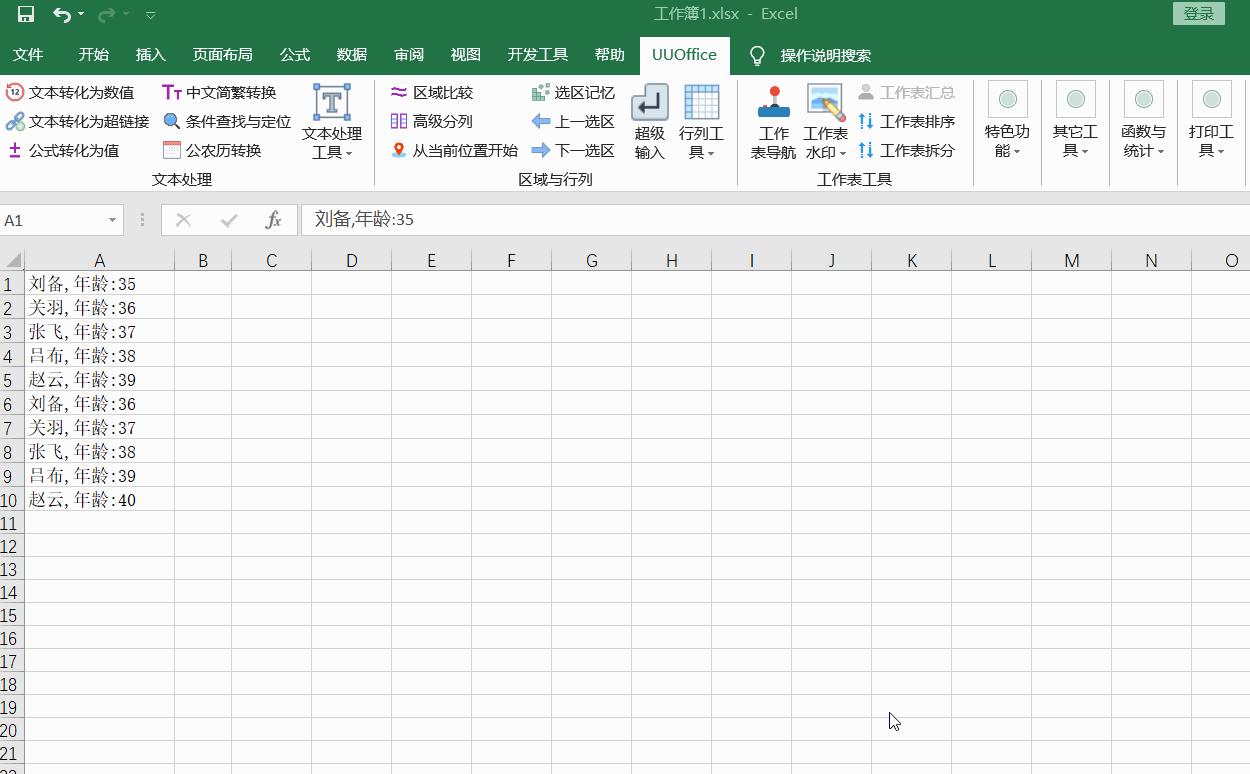The image size is (1250, 774).
Task: Select the 文本转化为数值 tool
Action: [70, 92]
